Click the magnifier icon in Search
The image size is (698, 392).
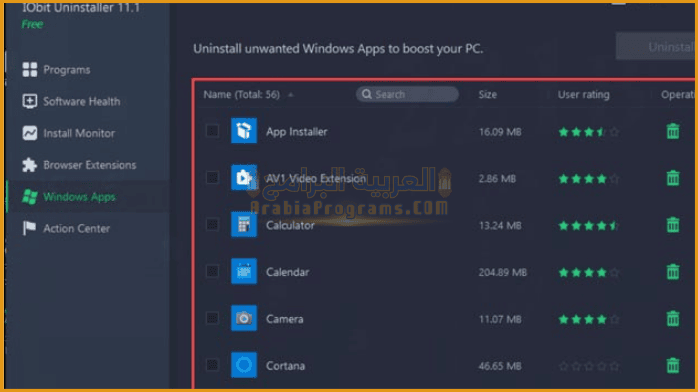[x=366, y=94]
